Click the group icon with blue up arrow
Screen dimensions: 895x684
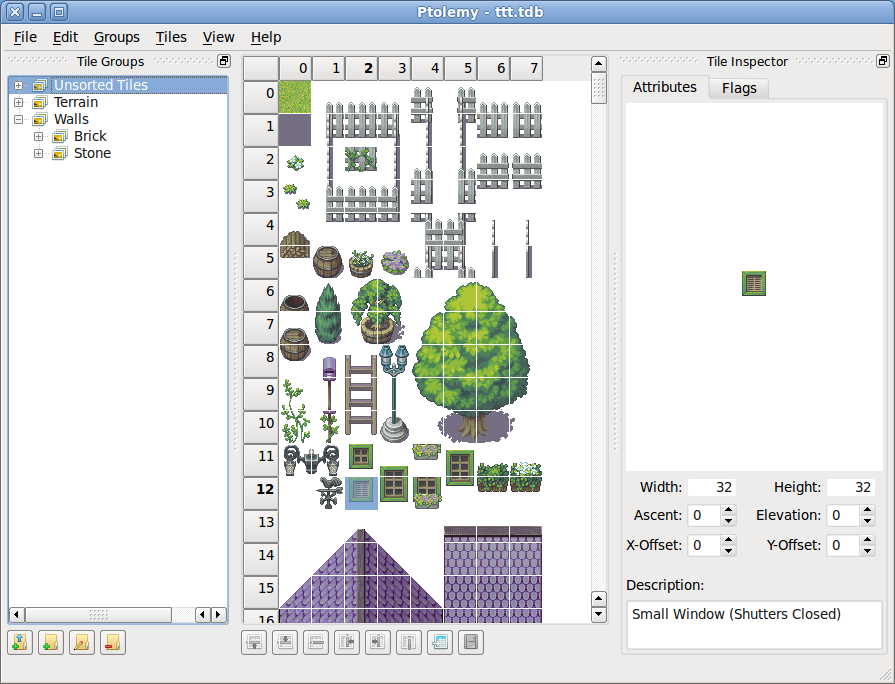coord(19,642)
